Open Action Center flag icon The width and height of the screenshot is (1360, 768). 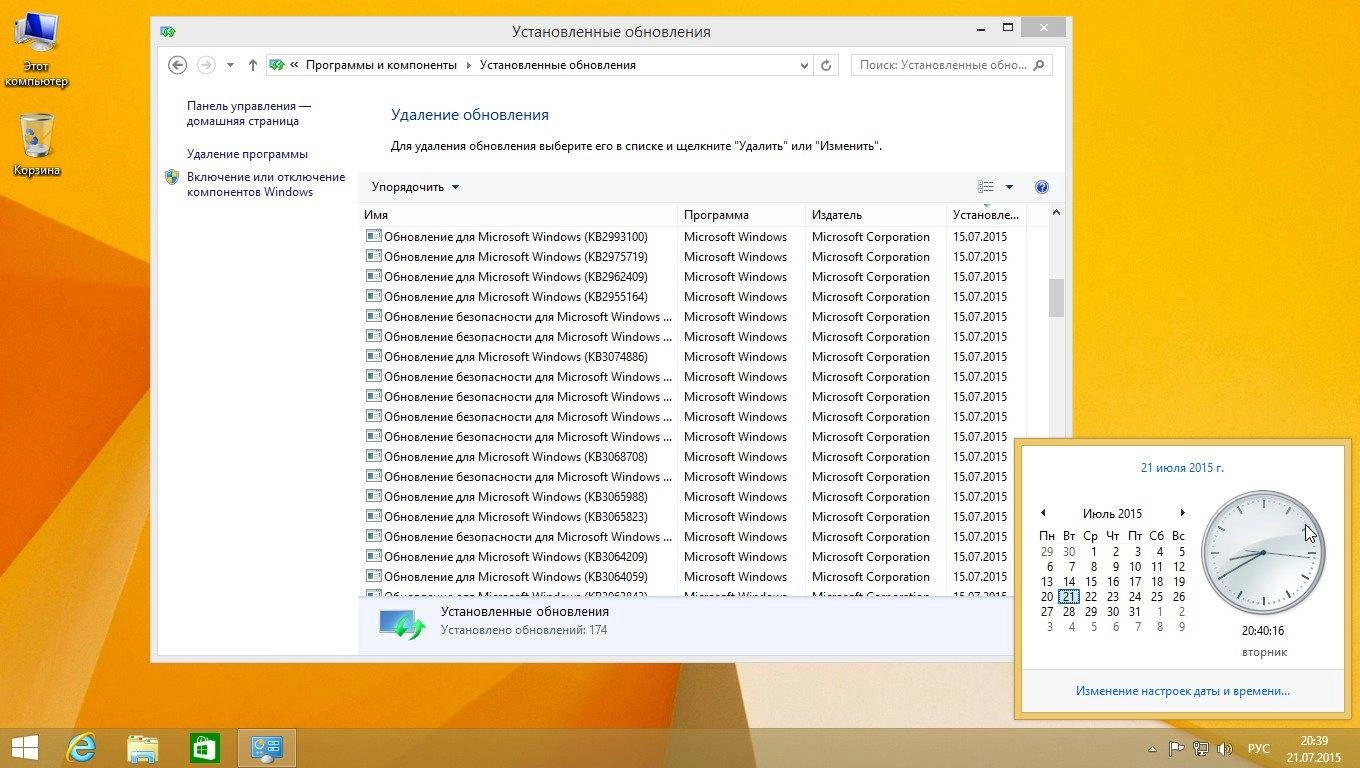point(1176,749)
